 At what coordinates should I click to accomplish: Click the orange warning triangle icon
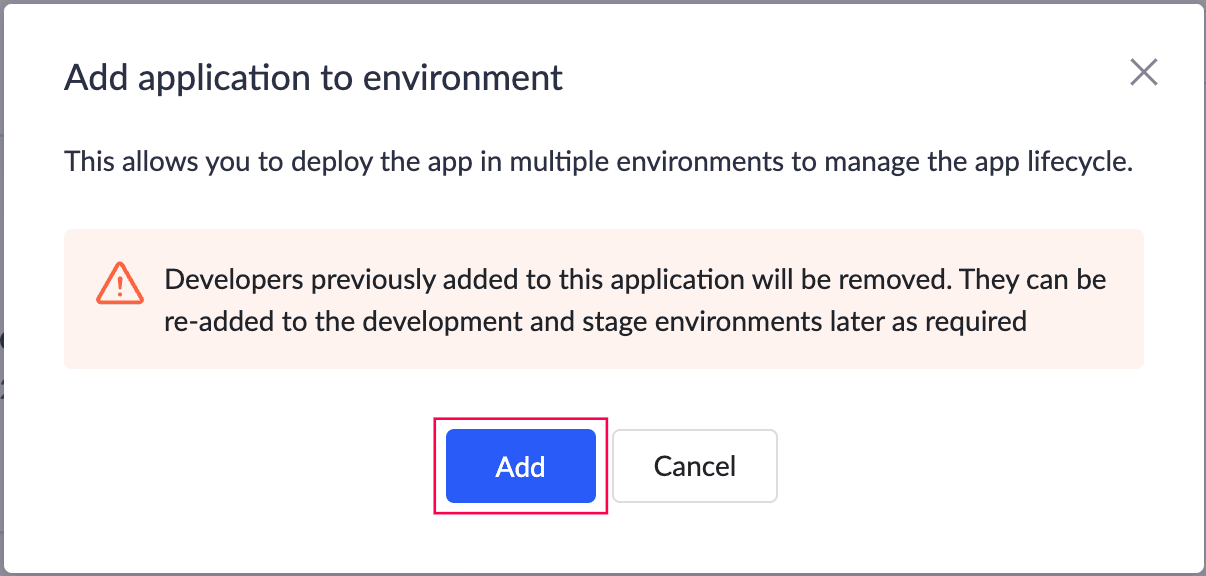[119, 282]
